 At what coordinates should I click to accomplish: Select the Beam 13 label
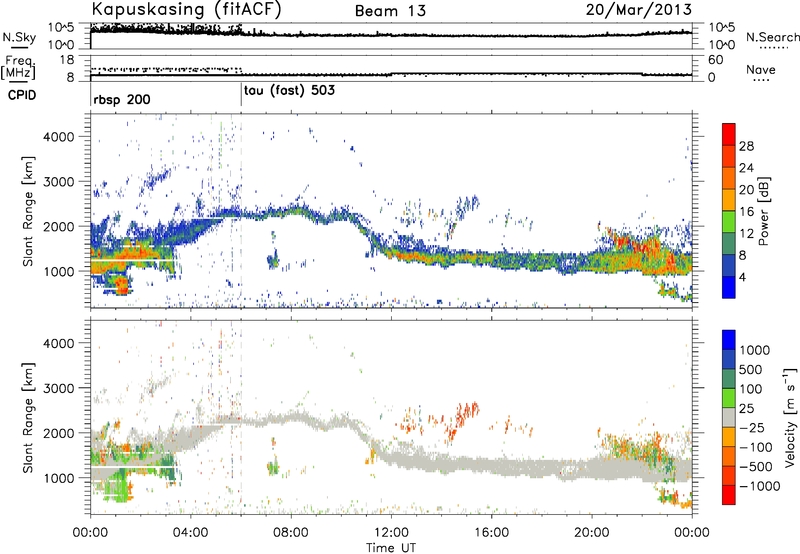click(390, 11)
